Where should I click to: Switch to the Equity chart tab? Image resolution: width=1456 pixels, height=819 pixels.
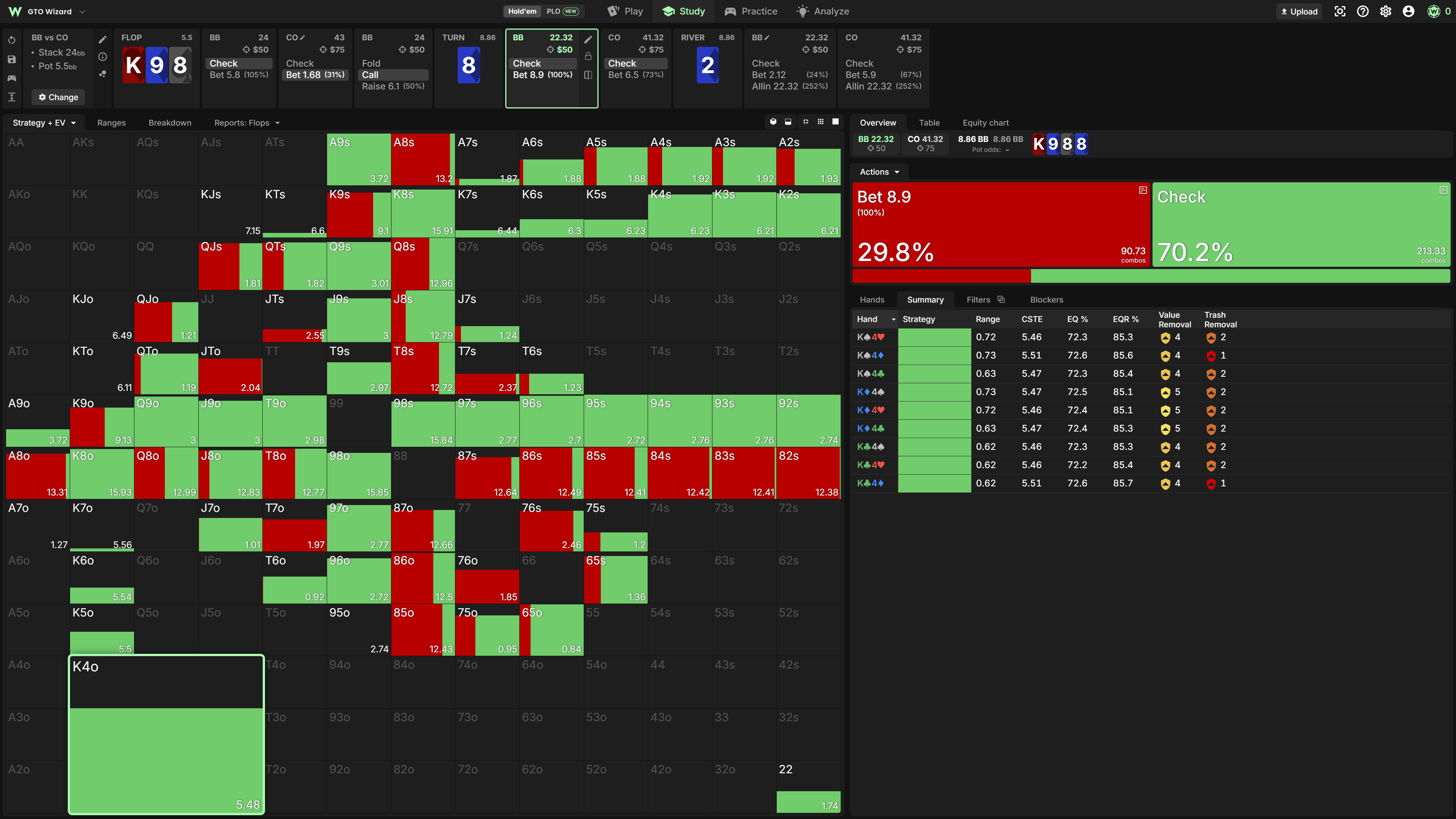coord(985,123)
